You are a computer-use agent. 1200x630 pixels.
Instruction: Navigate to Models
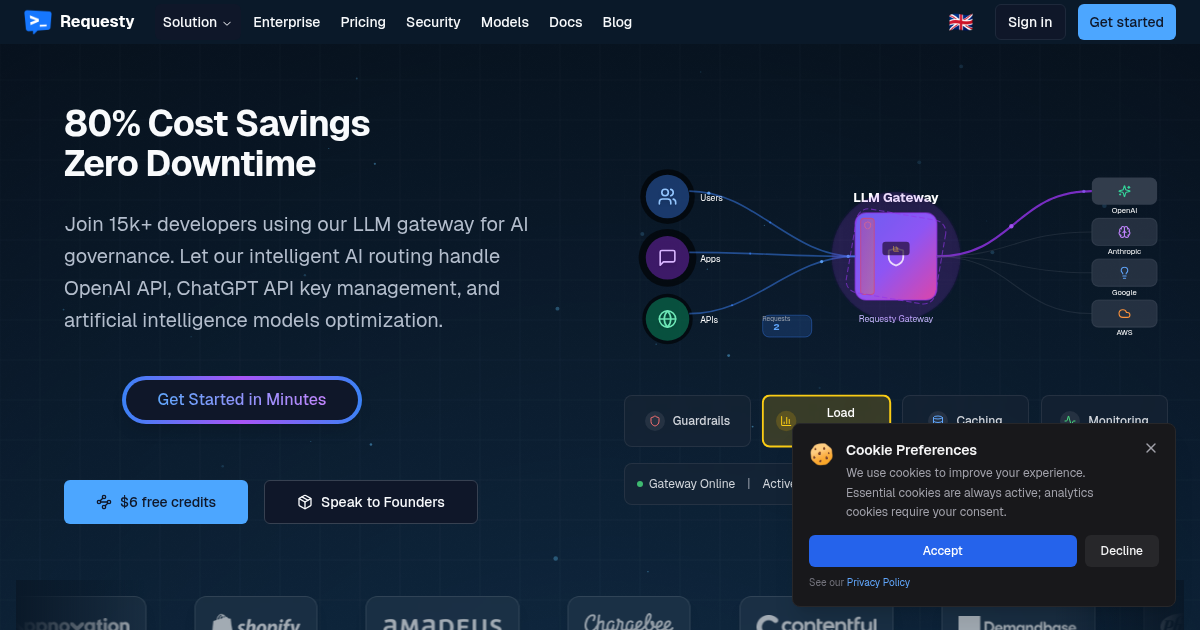pyautogui.click(x=505, y=22)
